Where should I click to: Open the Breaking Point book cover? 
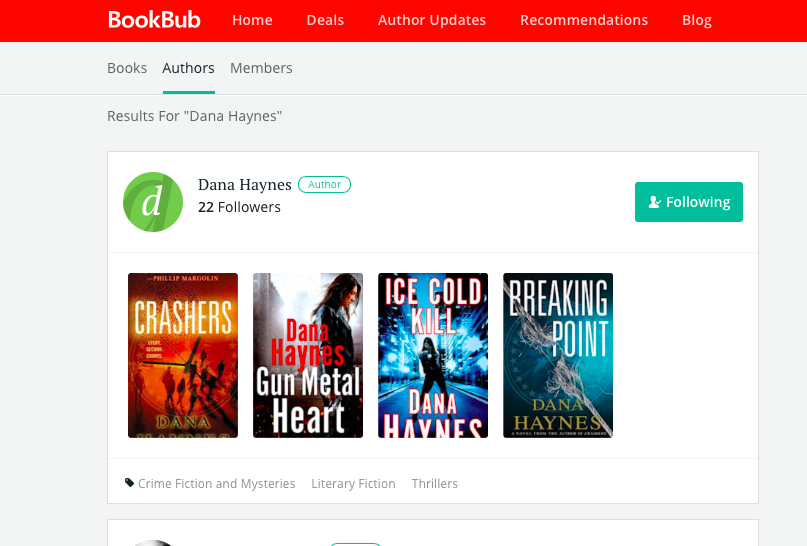click(x=558, y=356)
